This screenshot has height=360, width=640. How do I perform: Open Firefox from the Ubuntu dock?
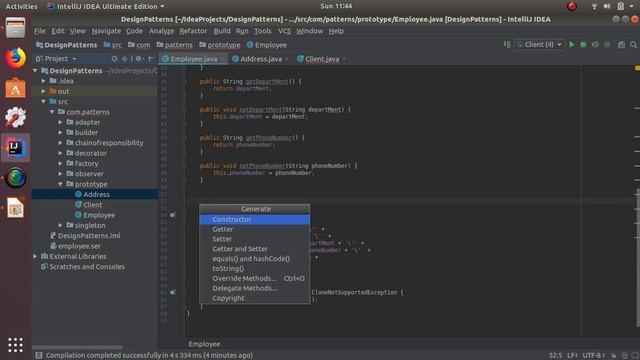click(16, 58)
